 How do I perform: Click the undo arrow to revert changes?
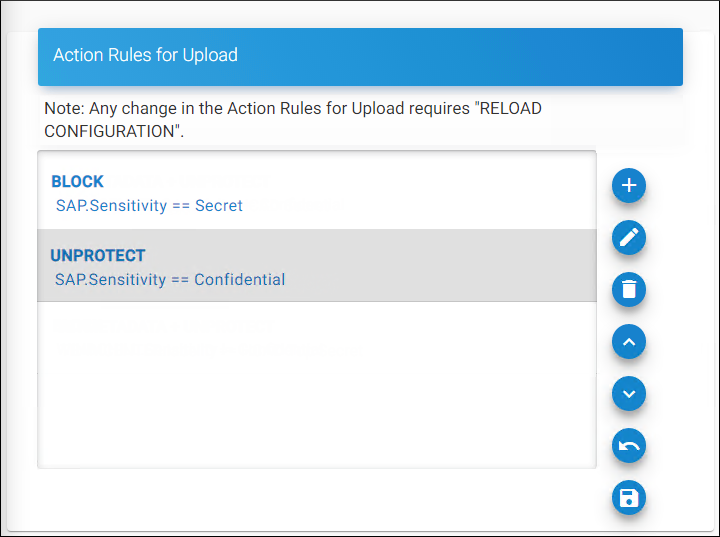[629, 446]
